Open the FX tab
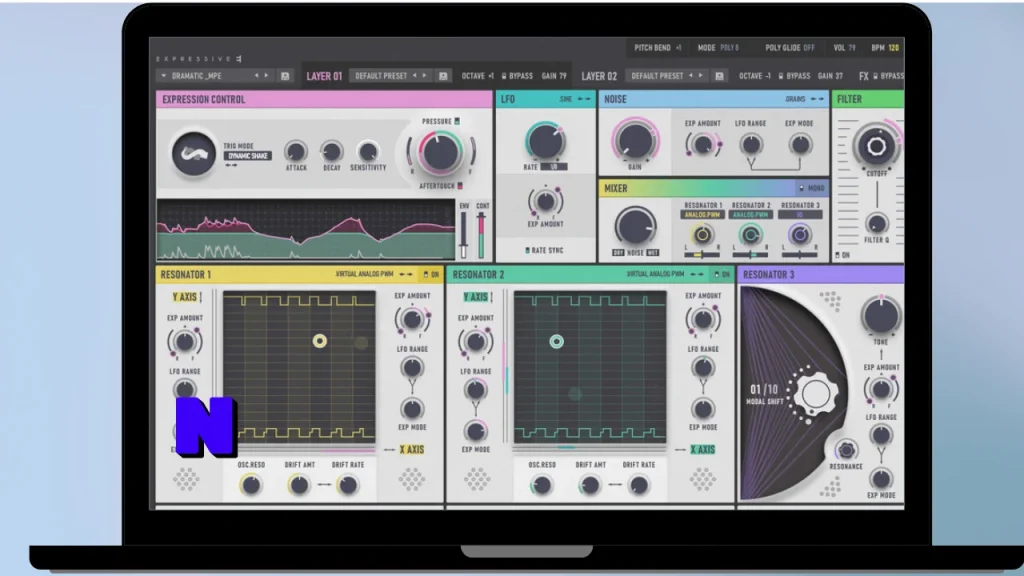The image size is (1024, 576). [x=863, y=76]
